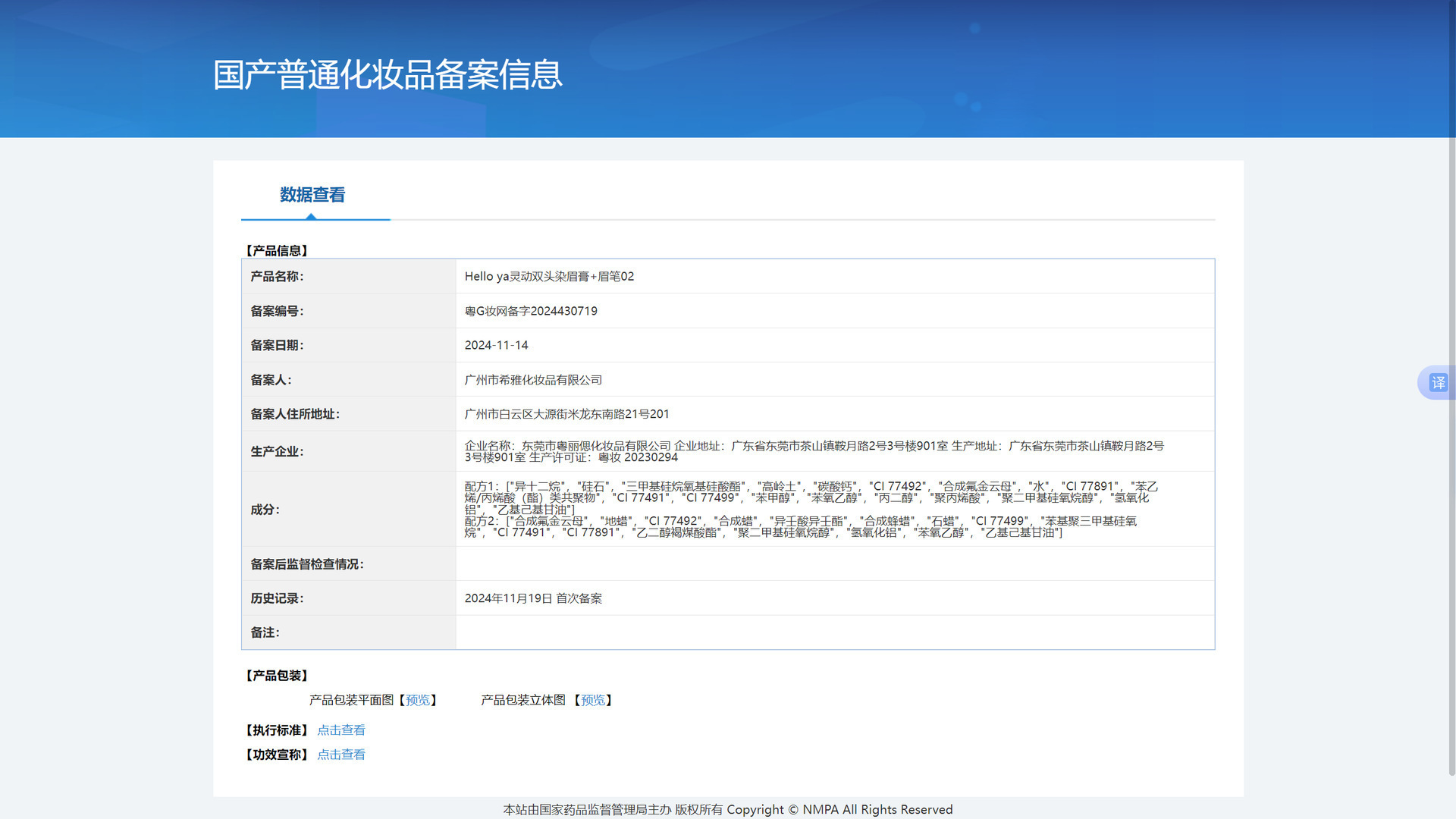Click the translate icon on right edge
This screenshot has height=819, width=1456.
pos(1438,383)
